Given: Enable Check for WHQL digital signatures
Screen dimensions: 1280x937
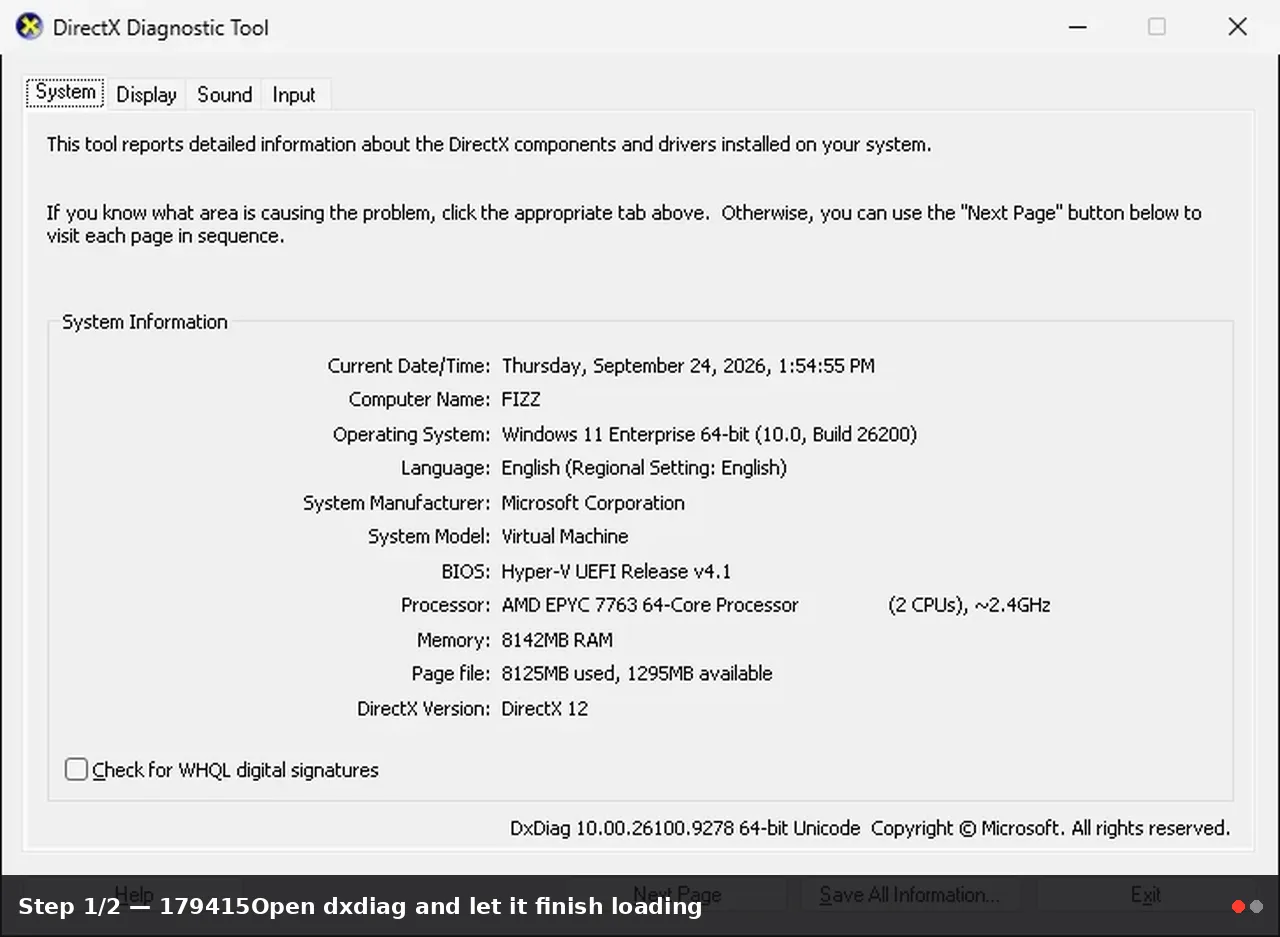Looking at the screenshot, I should [x=76, y=769].
